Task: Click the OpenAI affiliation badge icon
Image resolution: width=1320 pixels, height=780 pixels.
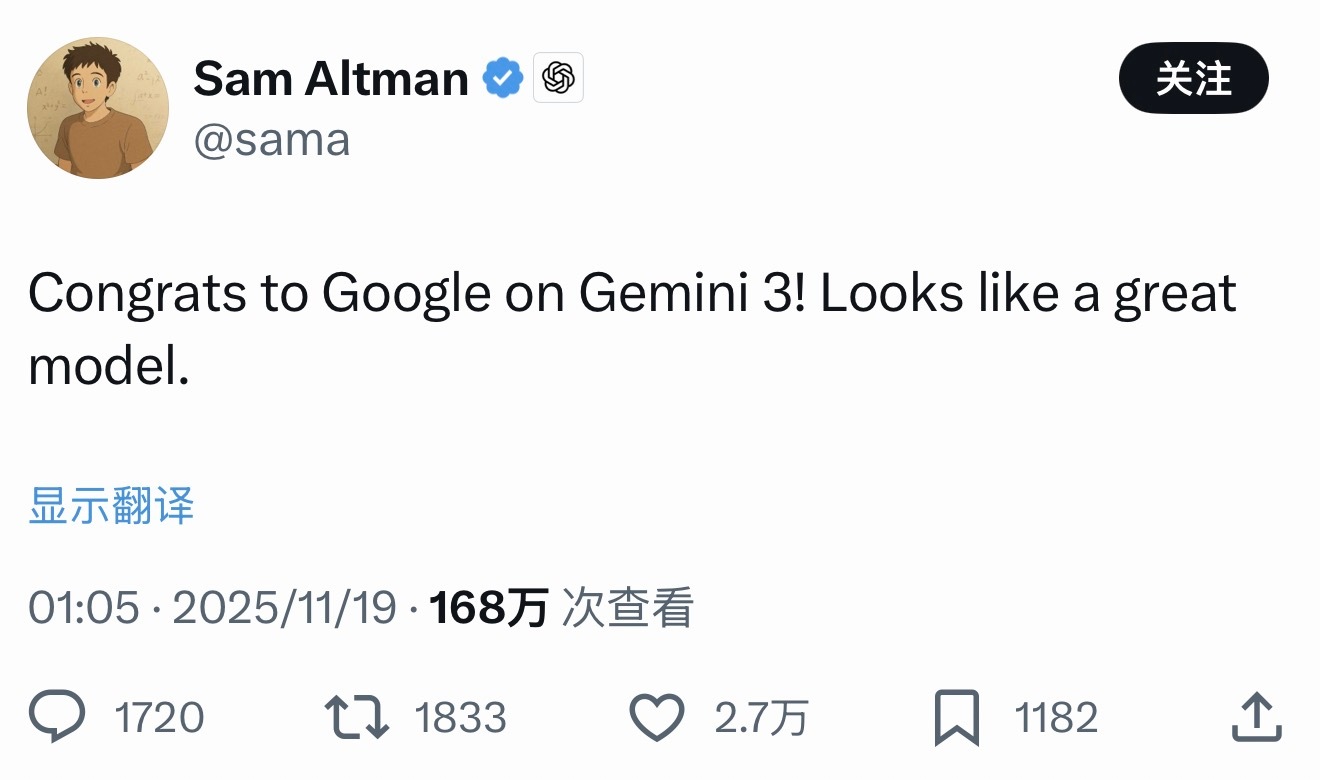Action: click(x=558, y=78)
